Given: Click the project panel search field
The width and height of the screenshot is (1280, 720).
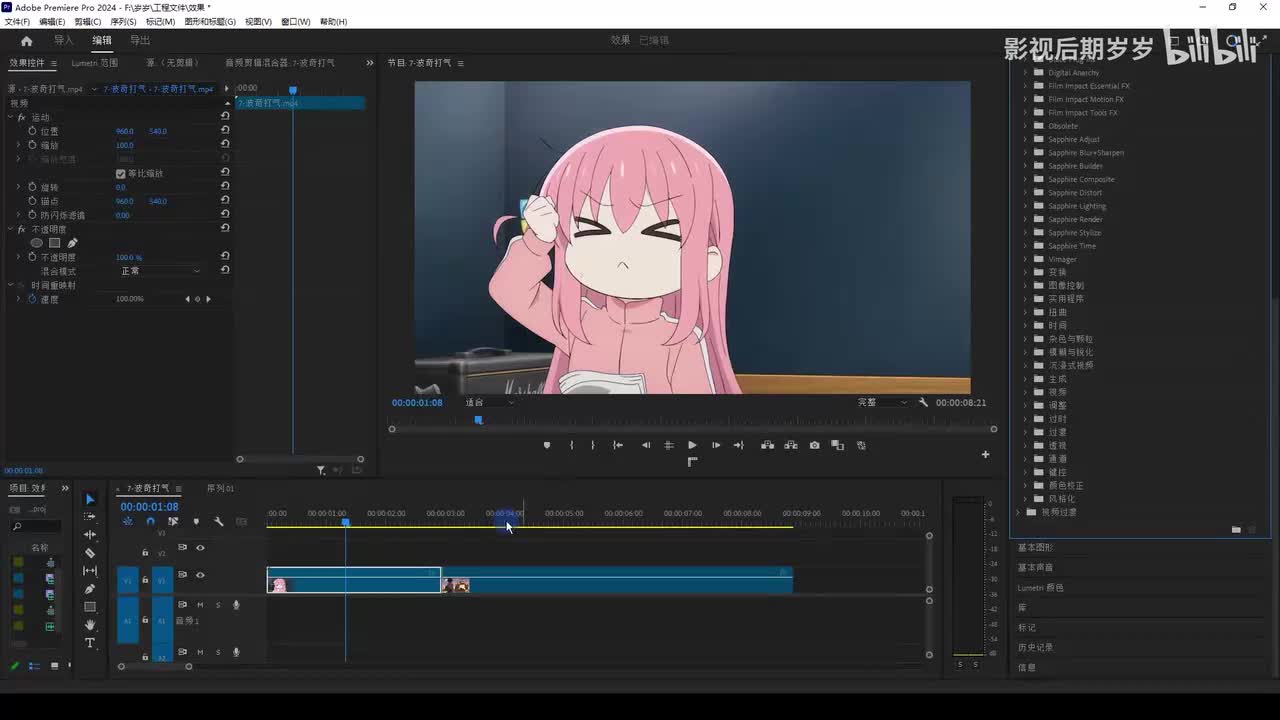Looking at the screenshot, I should pos(36,527).
